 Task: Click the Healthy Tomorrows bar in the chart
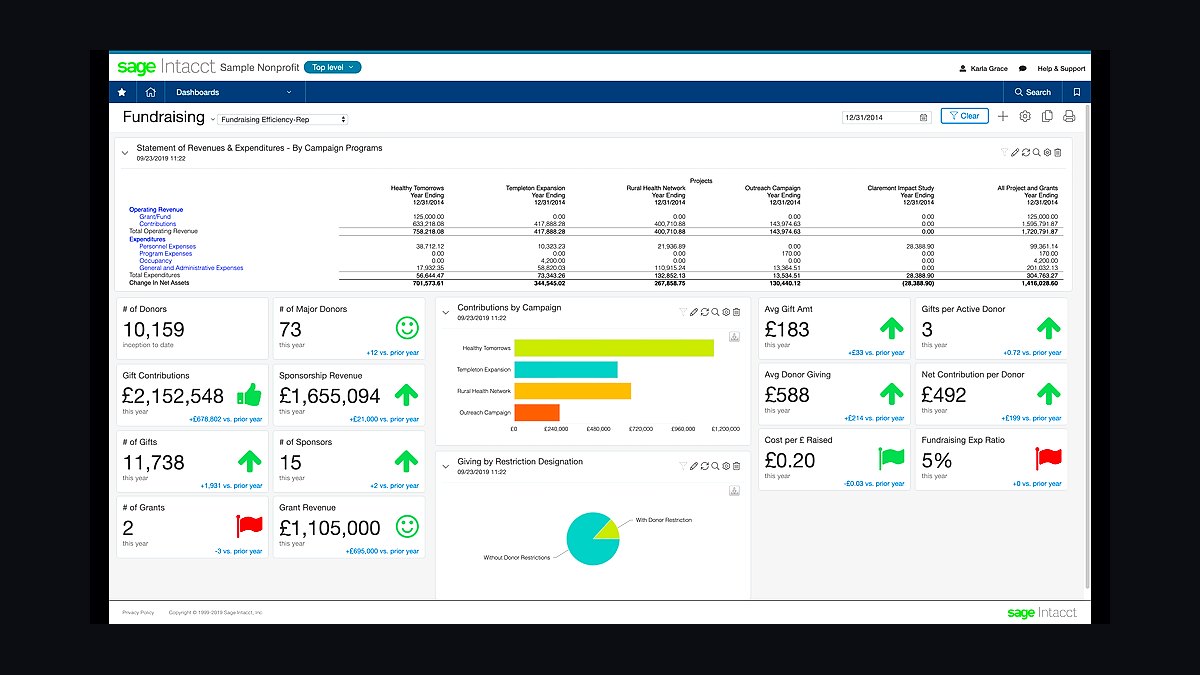click(614, 348)
